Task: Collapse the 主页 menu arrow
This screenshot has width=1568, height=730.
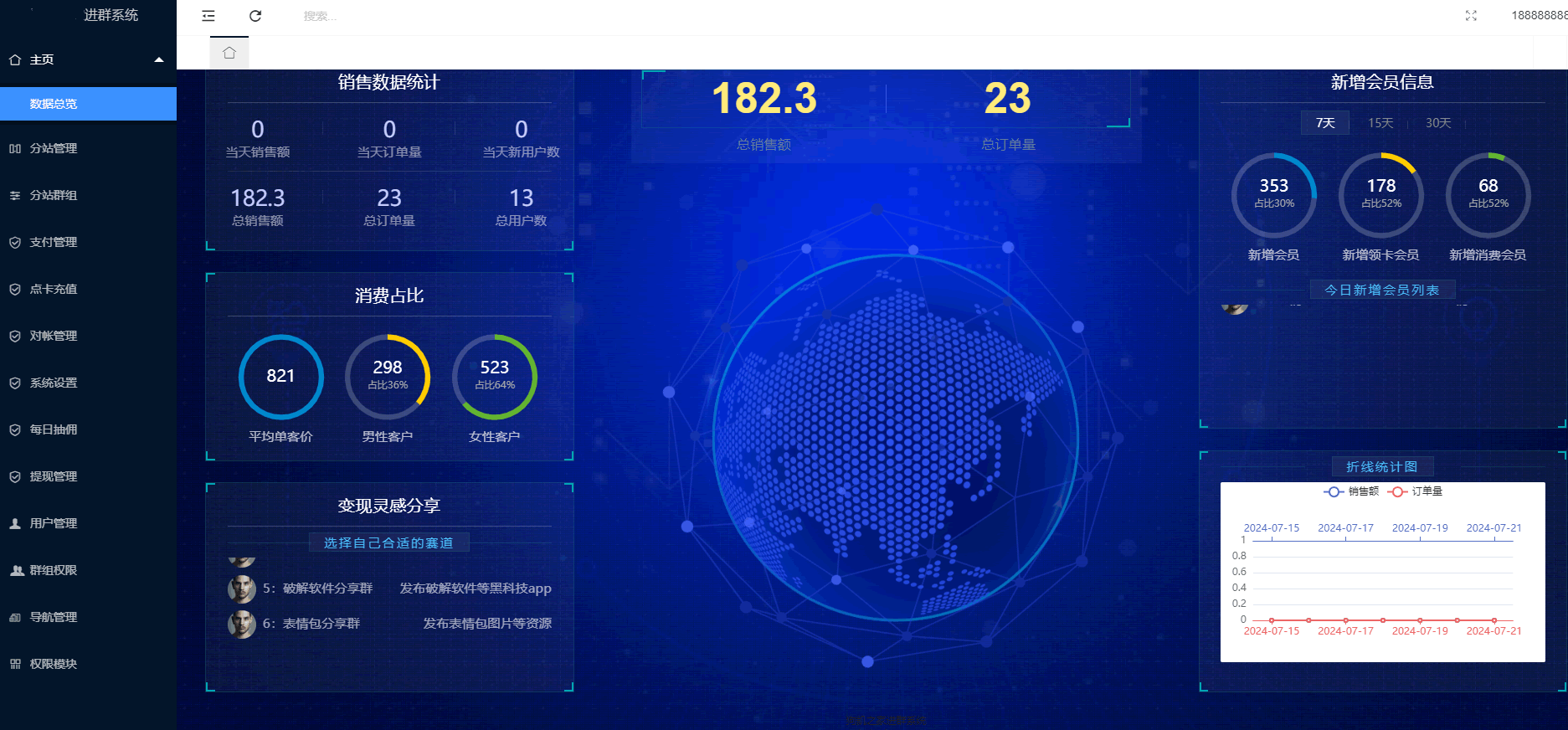Action: [159, 59]
